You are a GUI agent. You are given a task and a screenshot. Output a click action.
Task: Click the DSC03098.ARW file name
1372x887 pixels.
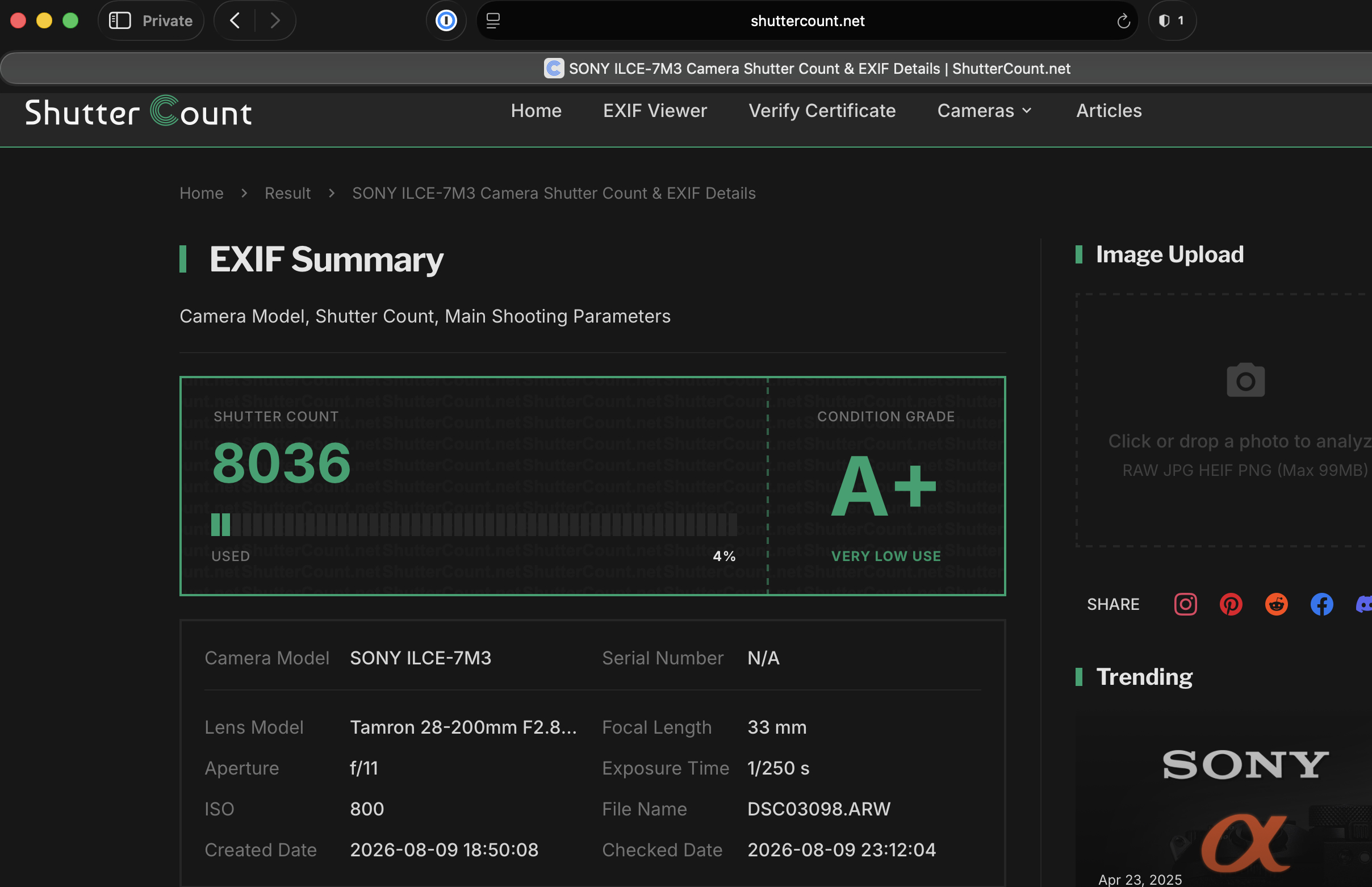(x=818, y=809)
